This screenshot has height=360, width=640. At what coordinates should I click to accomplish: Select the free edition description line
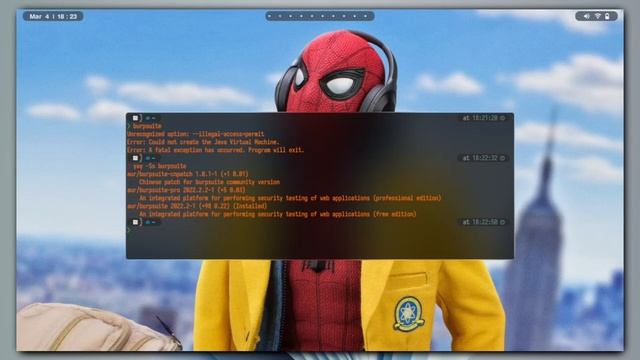coord(278,214)
